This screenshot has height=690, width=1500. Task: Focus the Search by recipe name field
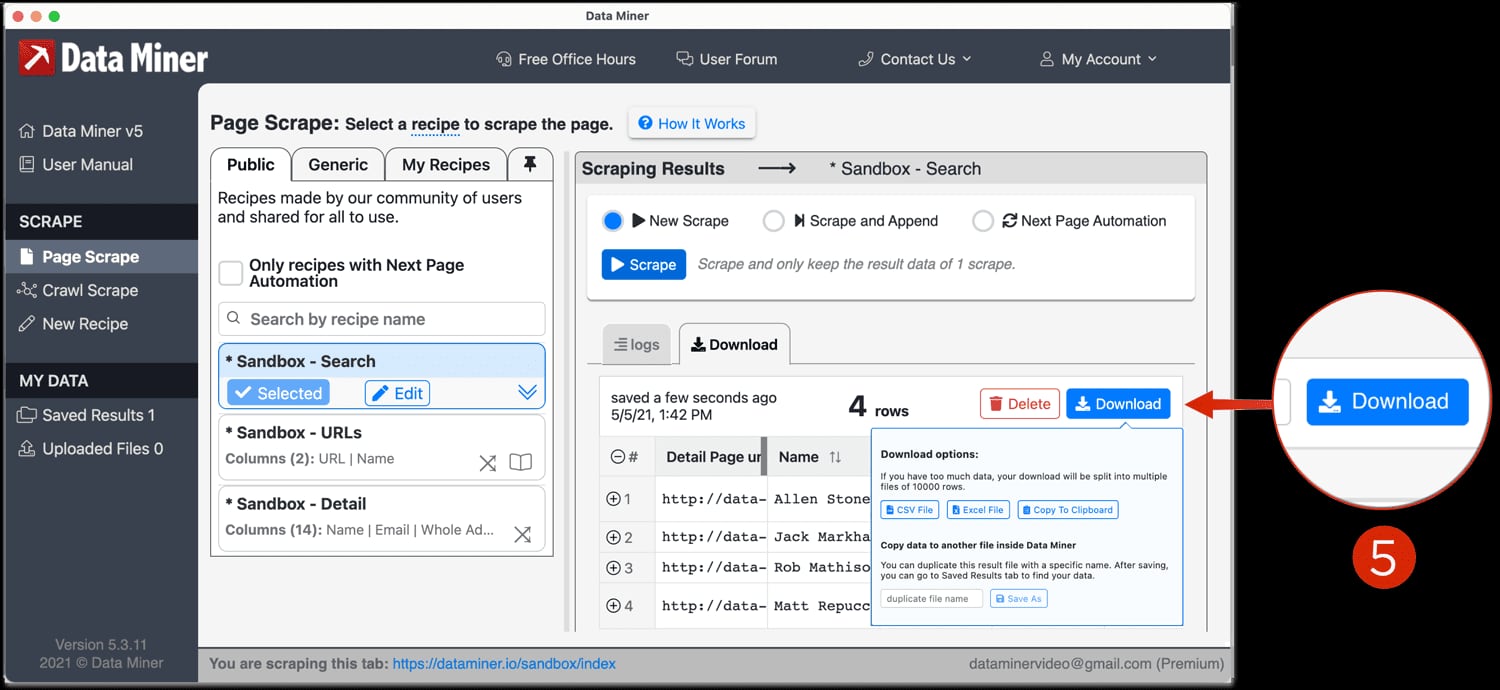click(382, 319)
